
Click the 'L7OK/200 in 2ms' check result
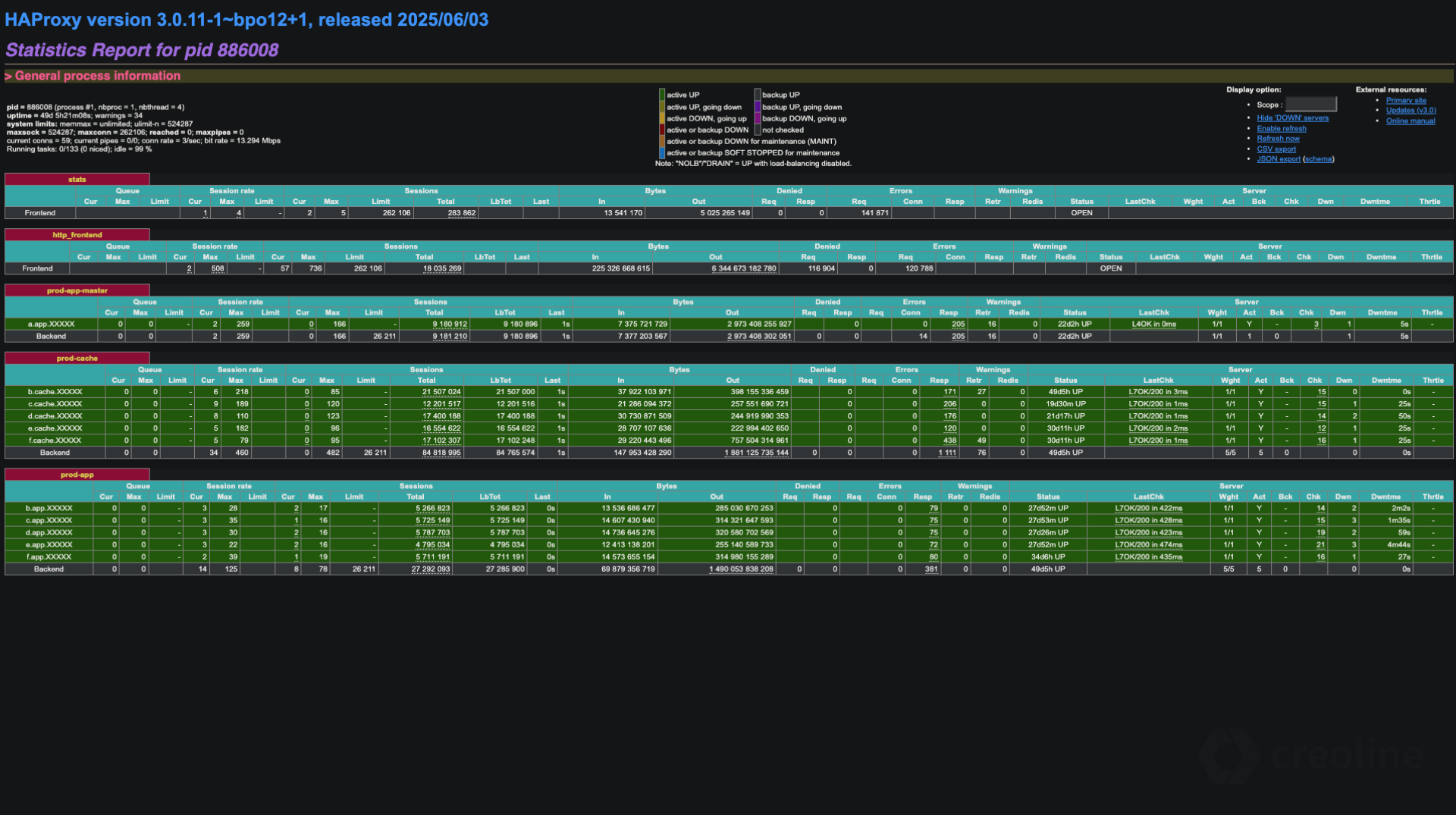(1158, 428)
